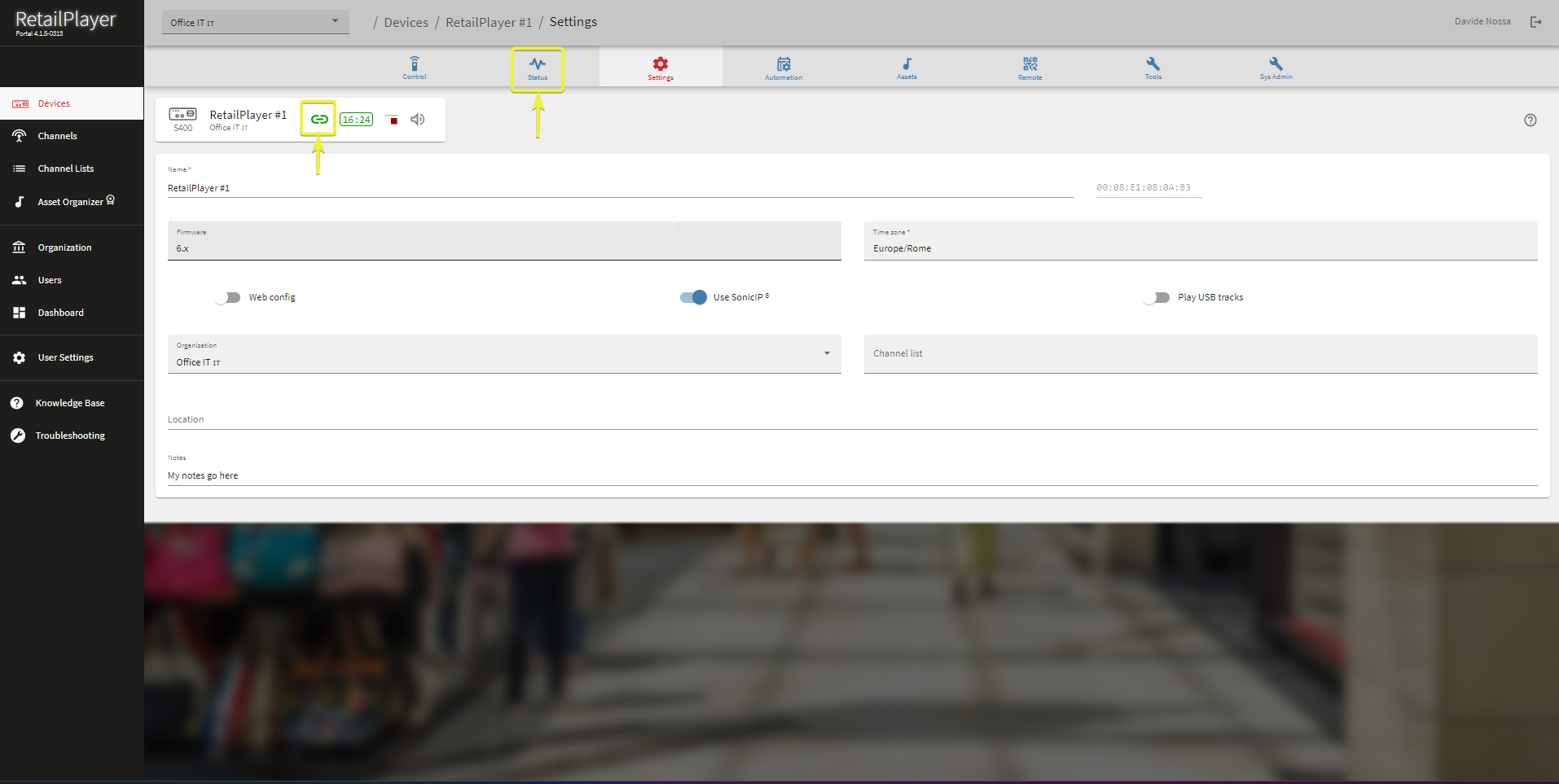Viewport: 1559px width, 784px height.
Task: Click the speaker volume icon
Action: click(418, 120)
